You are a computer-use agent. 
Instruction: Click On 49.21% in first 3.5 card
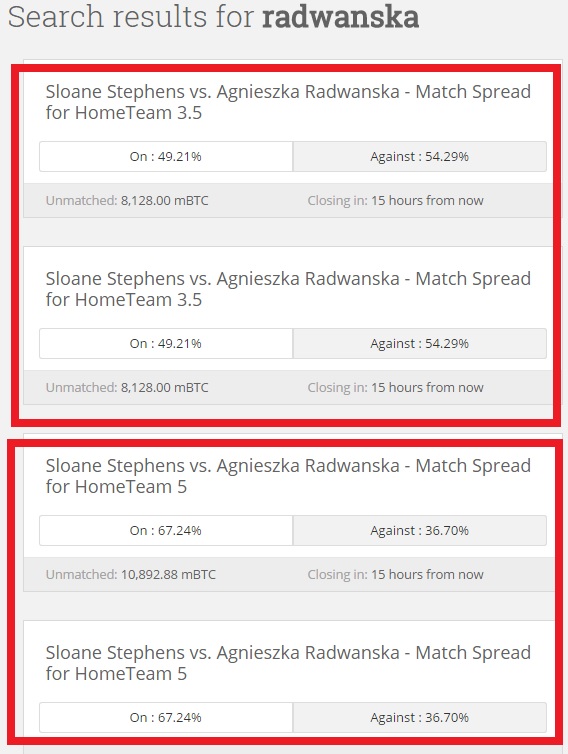[166, 156]
